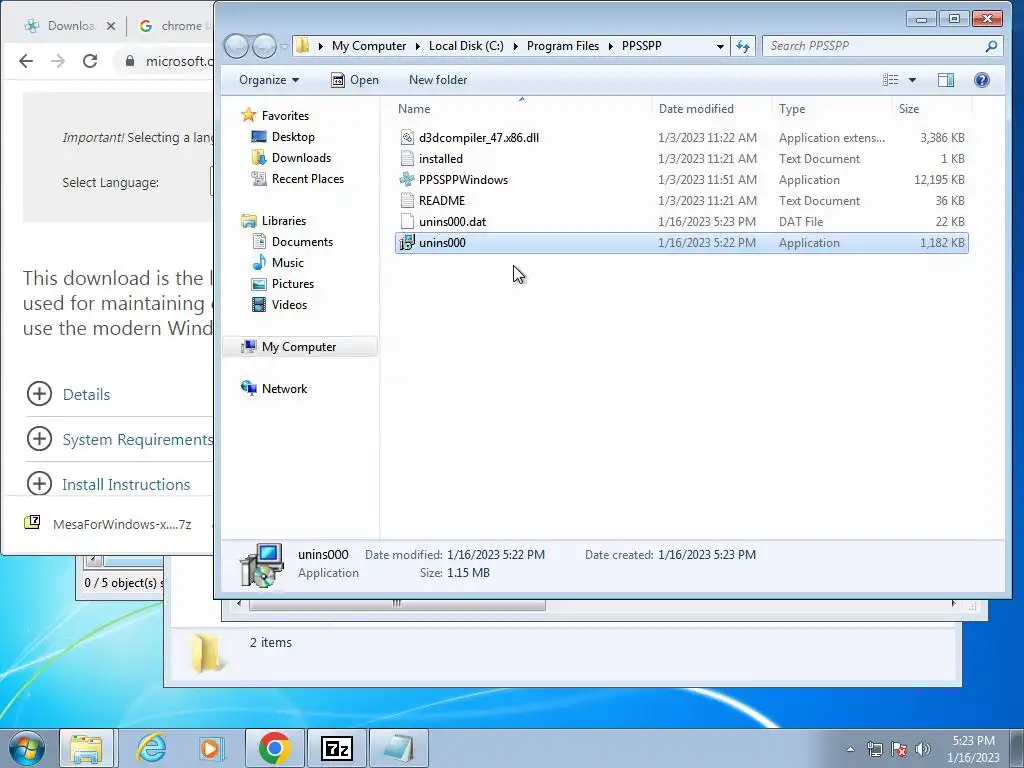Viewport: 1024px width, 768px height.
Task: Expand the arrow after Local Disk (C:) breadcrumb
Action: [515, 46]
